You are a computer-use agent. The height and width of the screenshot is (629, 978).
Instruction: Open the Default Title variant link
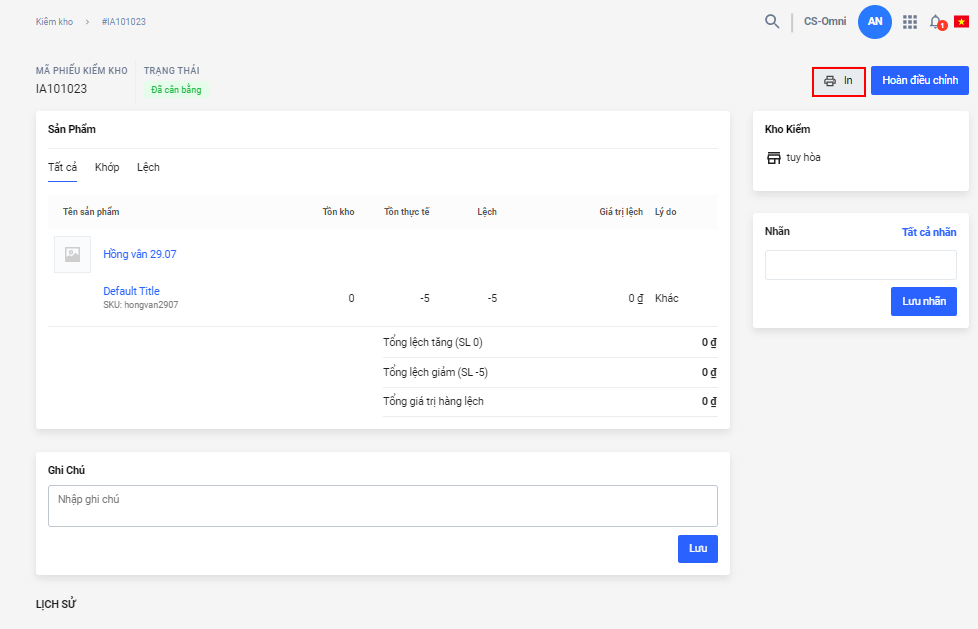click(131, 291)
